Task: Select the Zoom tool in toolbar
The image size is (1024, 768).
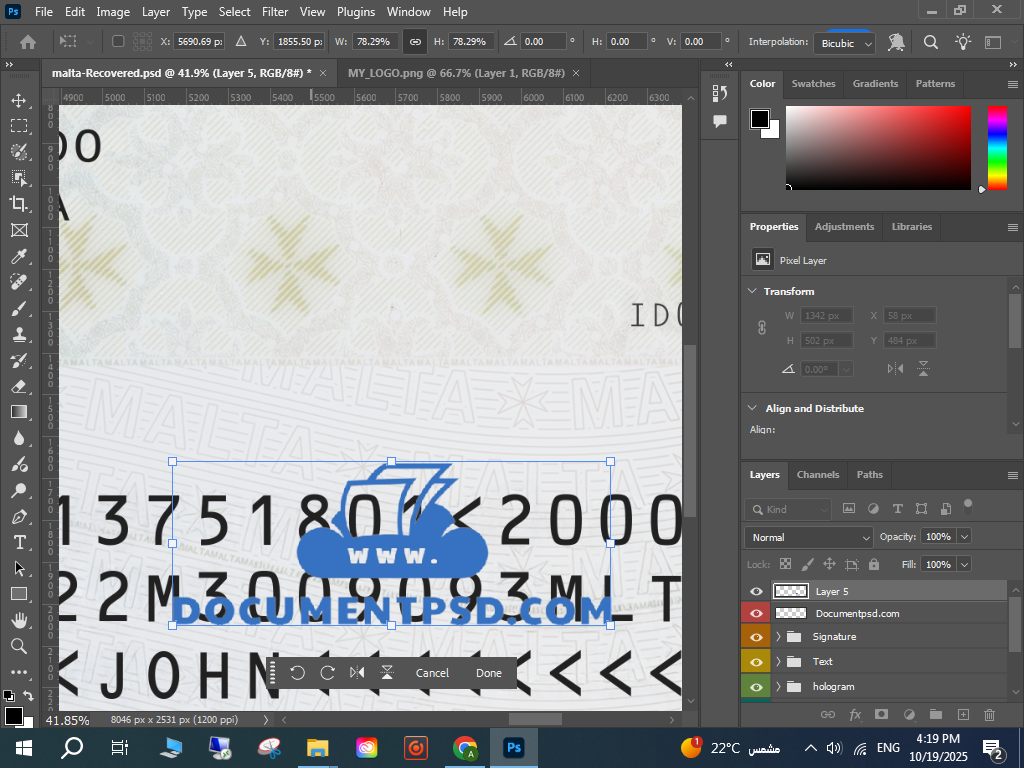Action: click(x=19, y=646)
